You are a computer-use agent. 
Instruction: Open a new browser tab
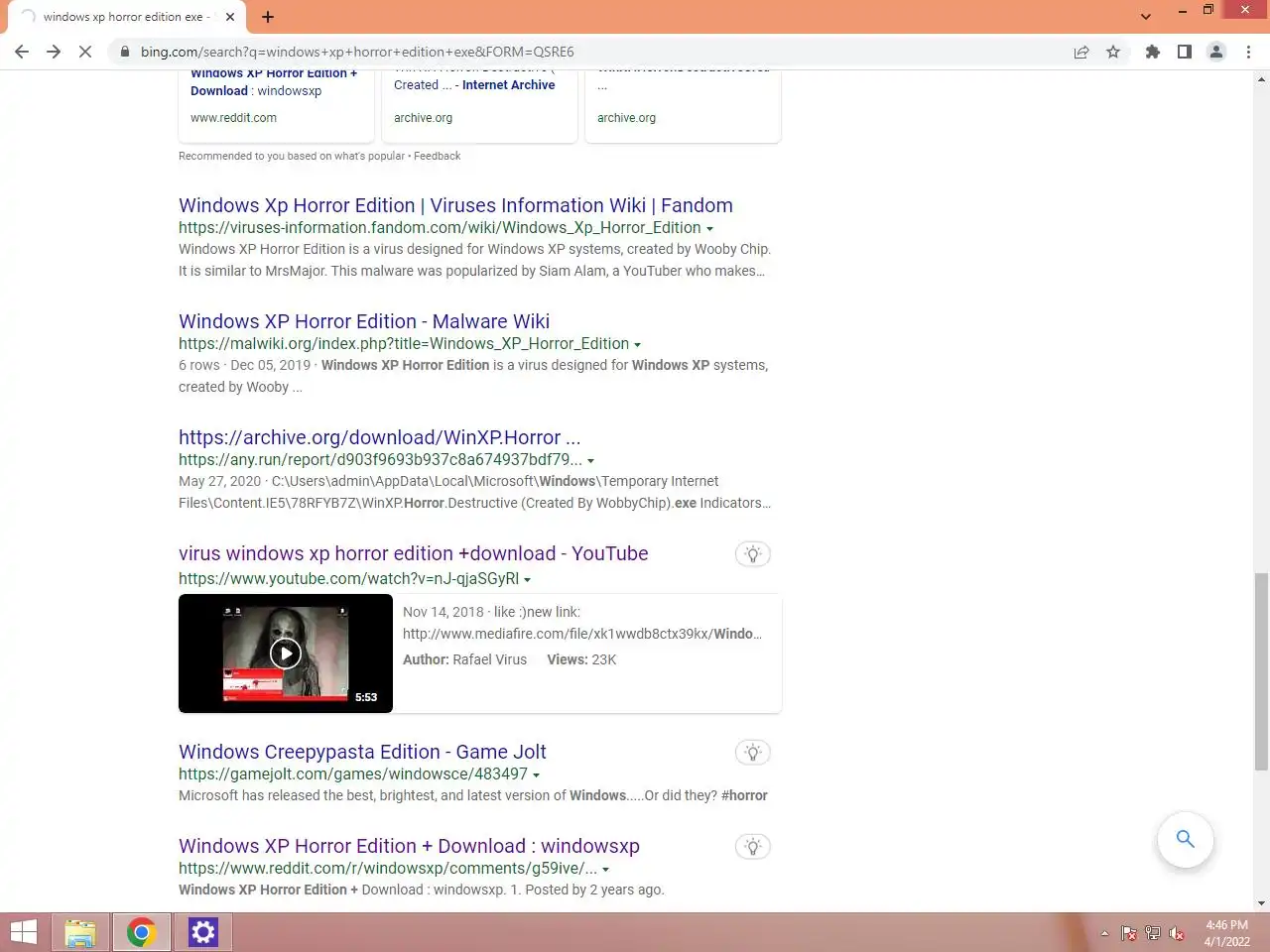point(268,17)
